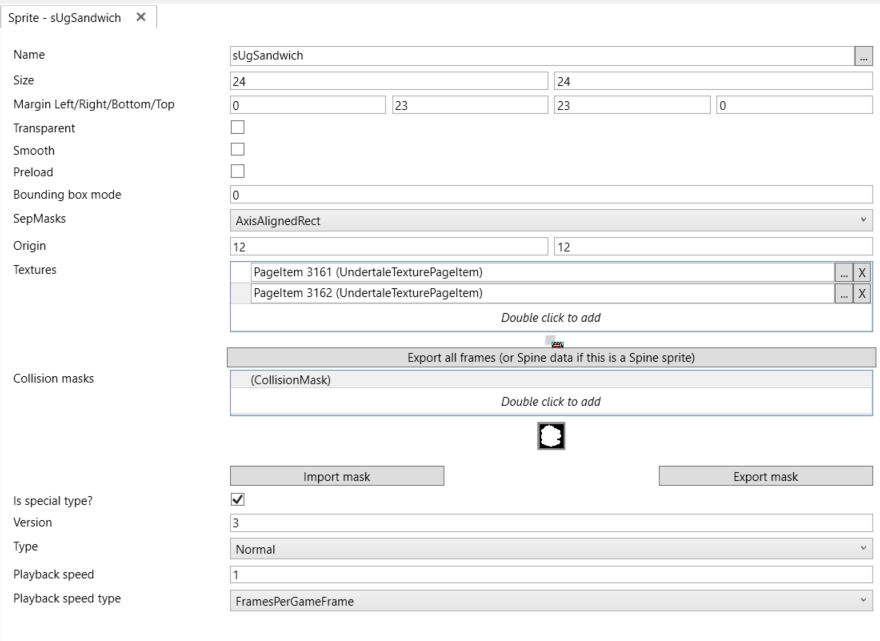
Task: Click the Export mask button
Action: pyautogui.click(x=766, y=477)
